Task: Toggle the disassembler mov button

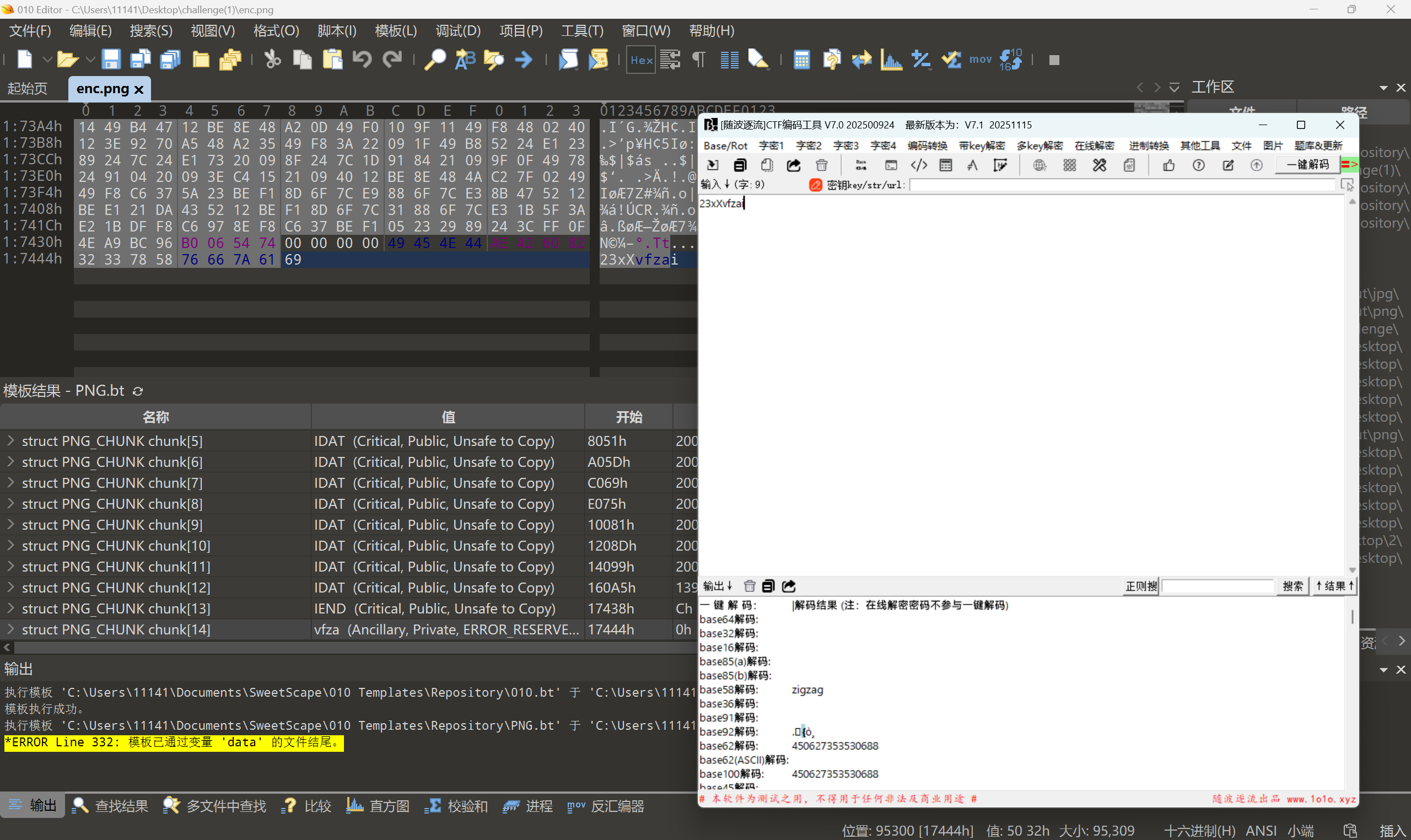Action: [x=980, y=60]
